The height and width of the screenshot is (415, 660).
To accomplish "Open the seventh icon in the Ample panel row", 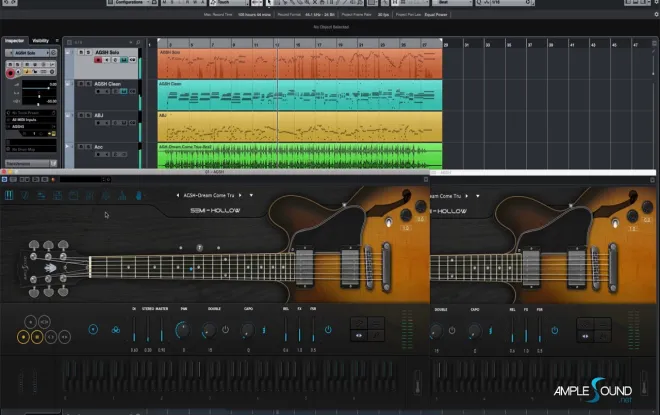I will [x=106, y=195].
